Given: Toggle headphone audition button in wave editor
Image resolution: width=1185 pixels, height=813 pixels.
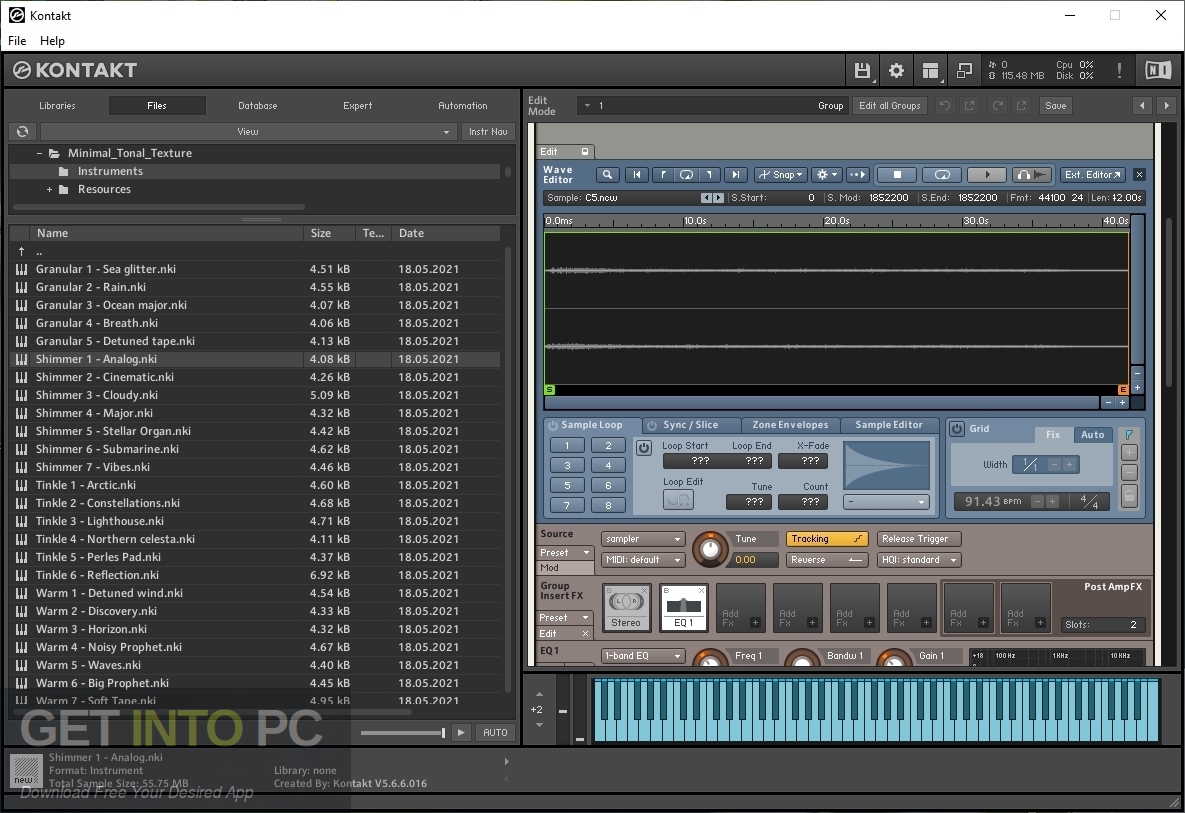Looking at the screenshot, I should [1032, 175].
